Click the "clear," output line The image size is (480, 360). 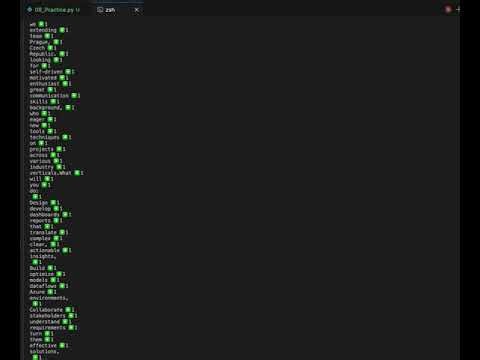click(x=44, y=244)
